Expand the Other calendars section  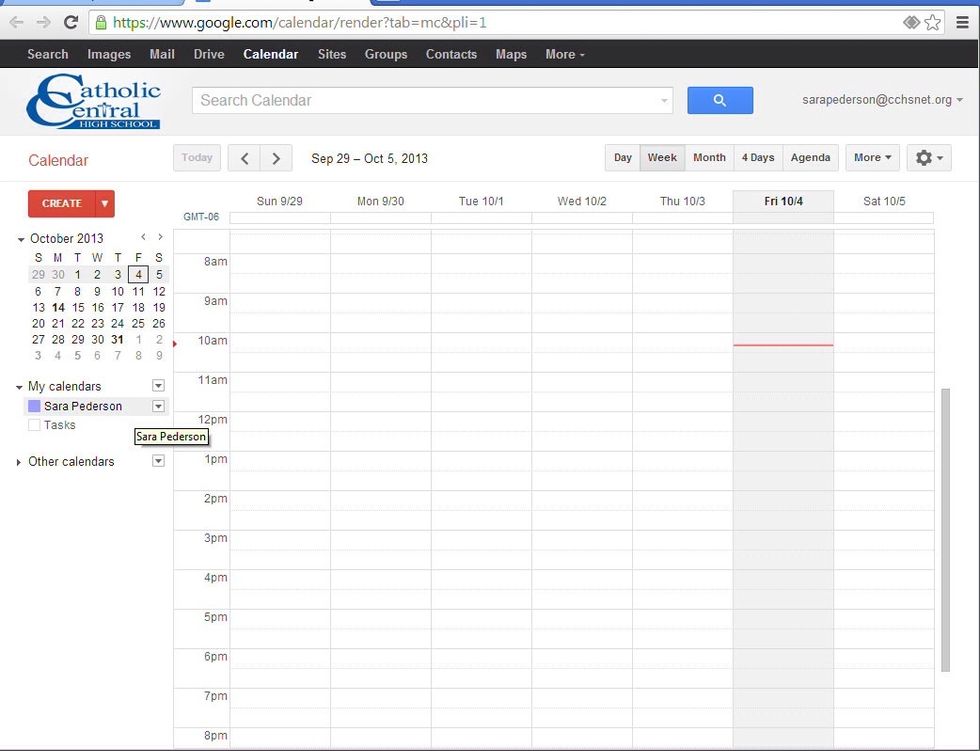[19, 461]
